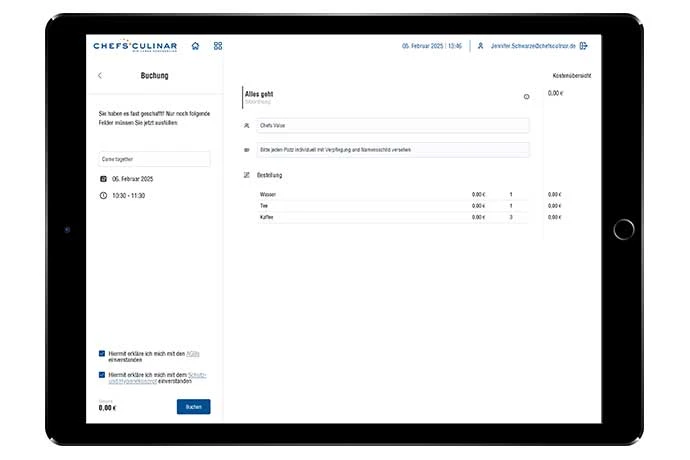Click the Chefs Value input field
This screenshot has height=460, width=690.
392,126
